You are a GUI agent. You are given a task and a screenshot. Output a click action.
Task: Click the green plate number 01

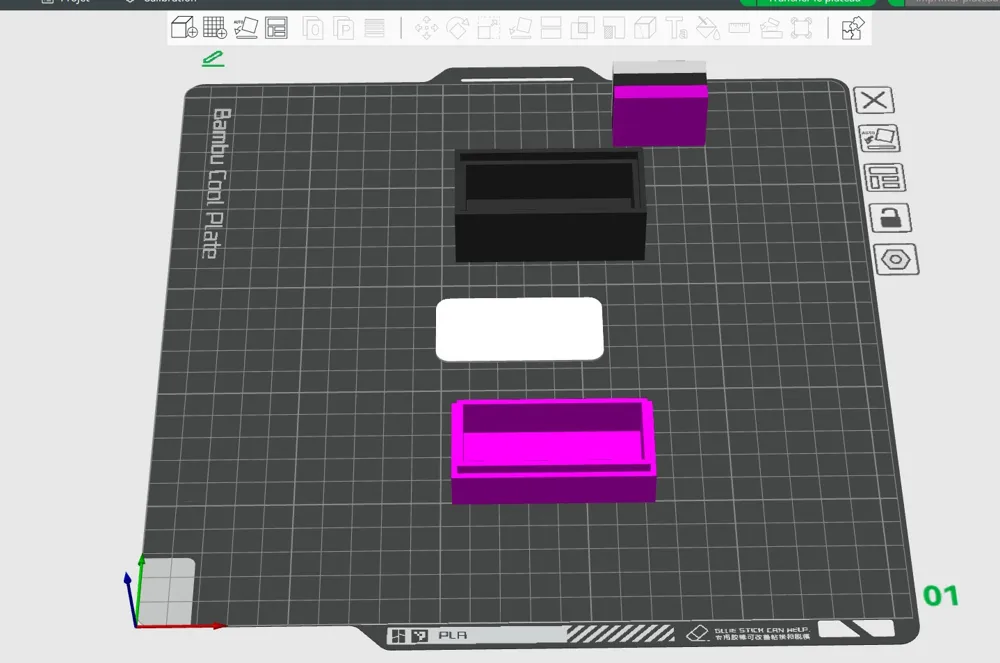pos(941,596)
